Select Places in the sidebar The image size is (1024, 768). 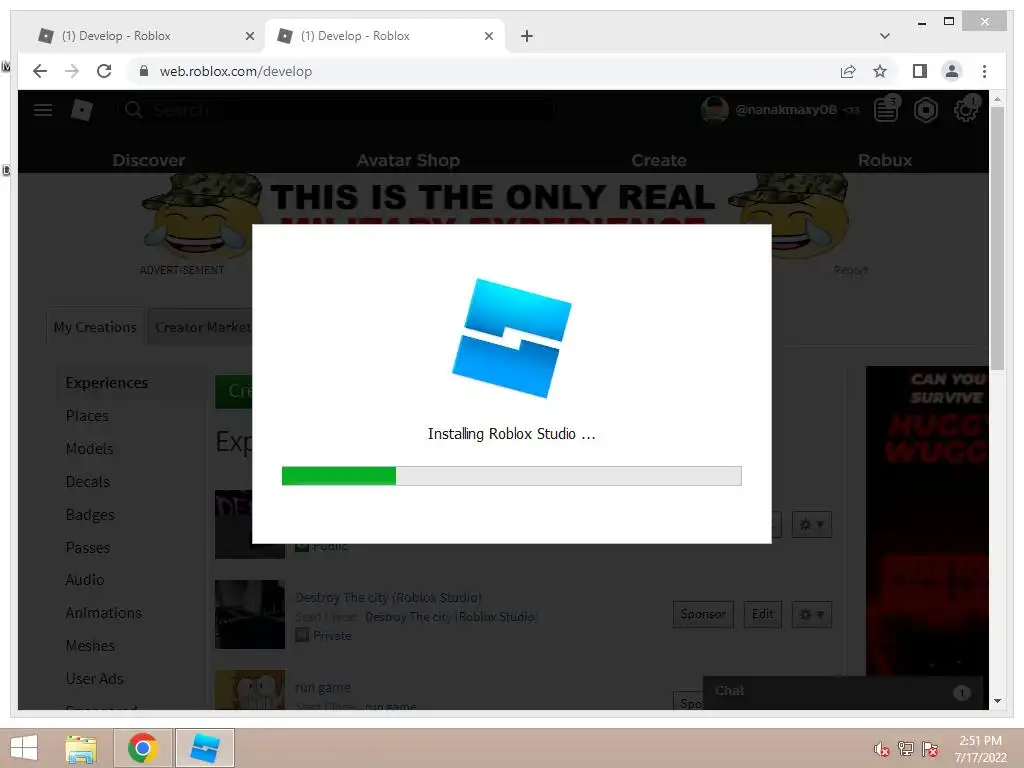[87, 415]
